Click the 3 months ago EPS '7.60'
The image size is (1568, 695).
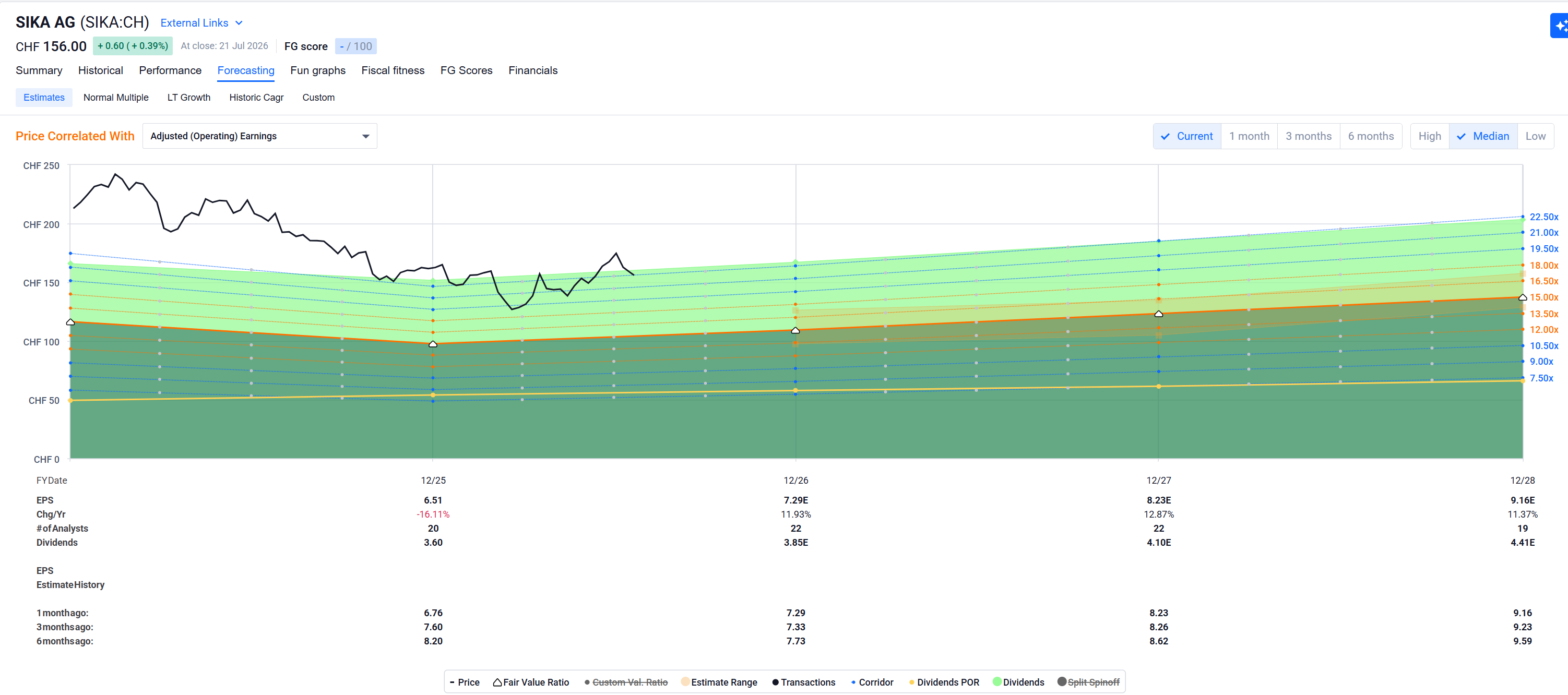tap(433, 627)
